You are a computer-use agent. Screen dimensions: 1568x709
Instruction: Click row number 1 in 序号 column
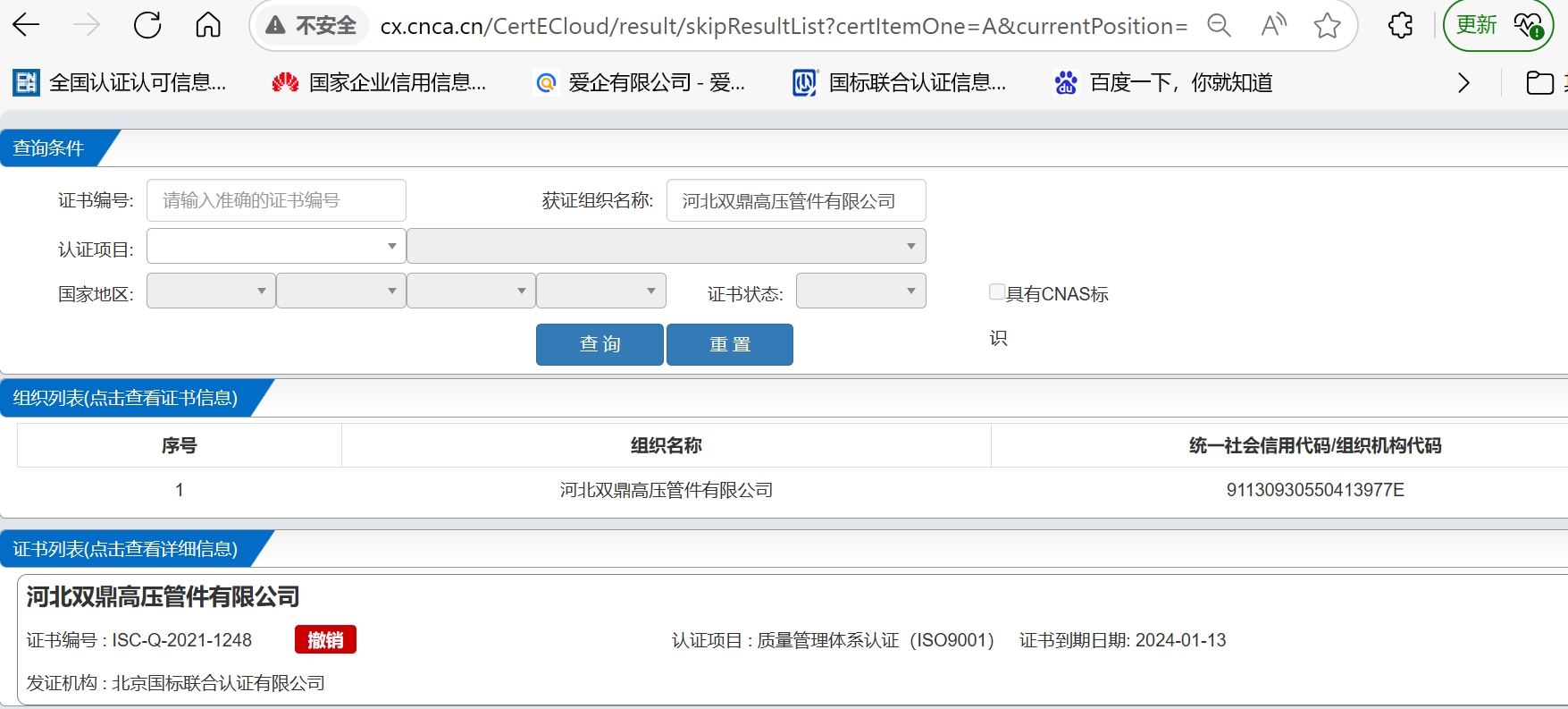[x=180, y=490]
